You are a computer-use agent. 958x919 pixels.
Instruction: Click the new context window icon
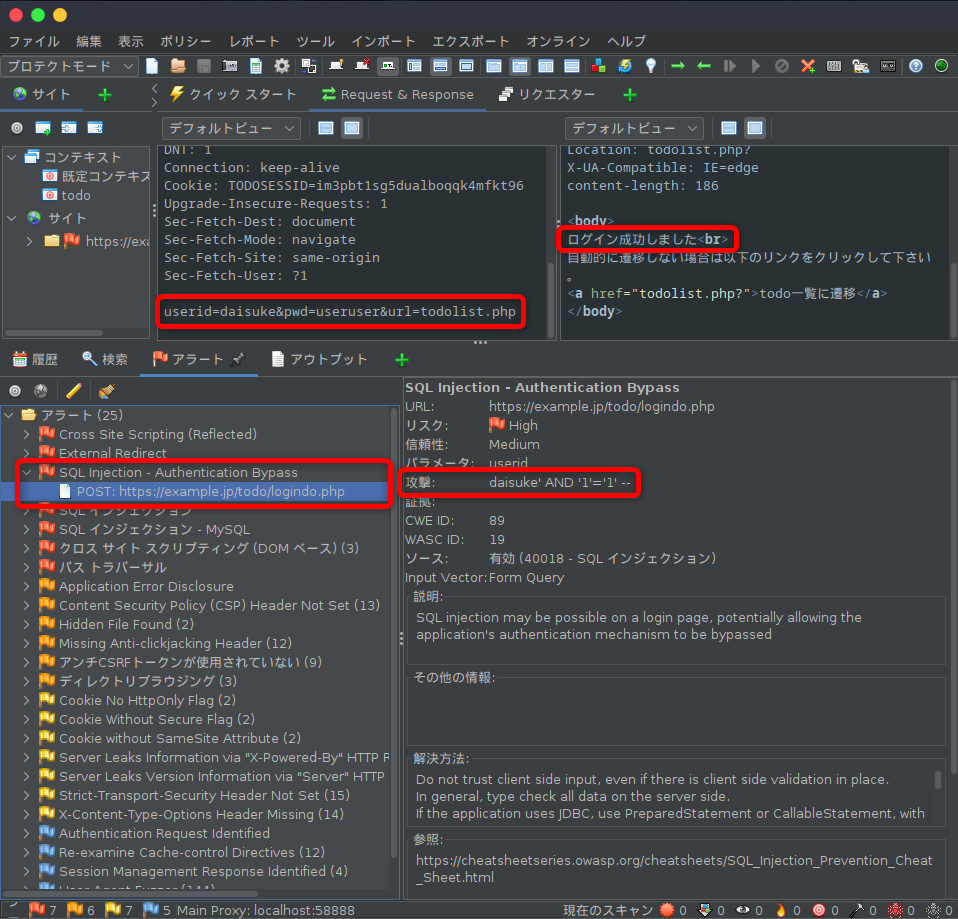pos(43,128)
